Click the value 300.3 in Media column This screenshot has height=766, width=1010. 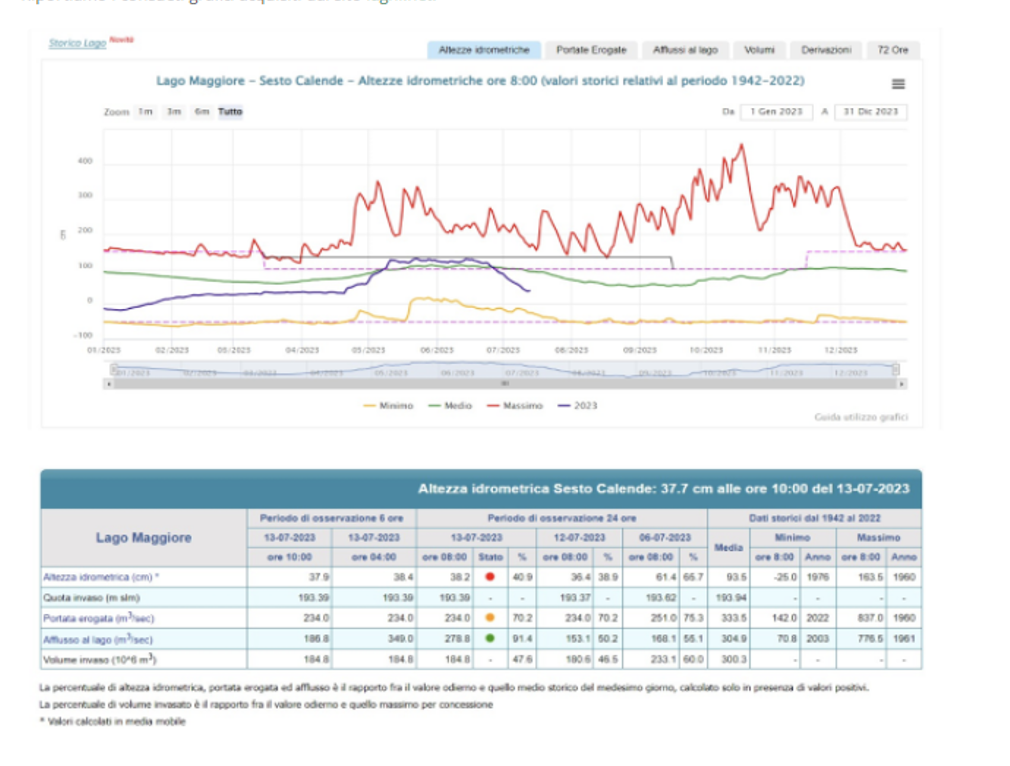734,660
